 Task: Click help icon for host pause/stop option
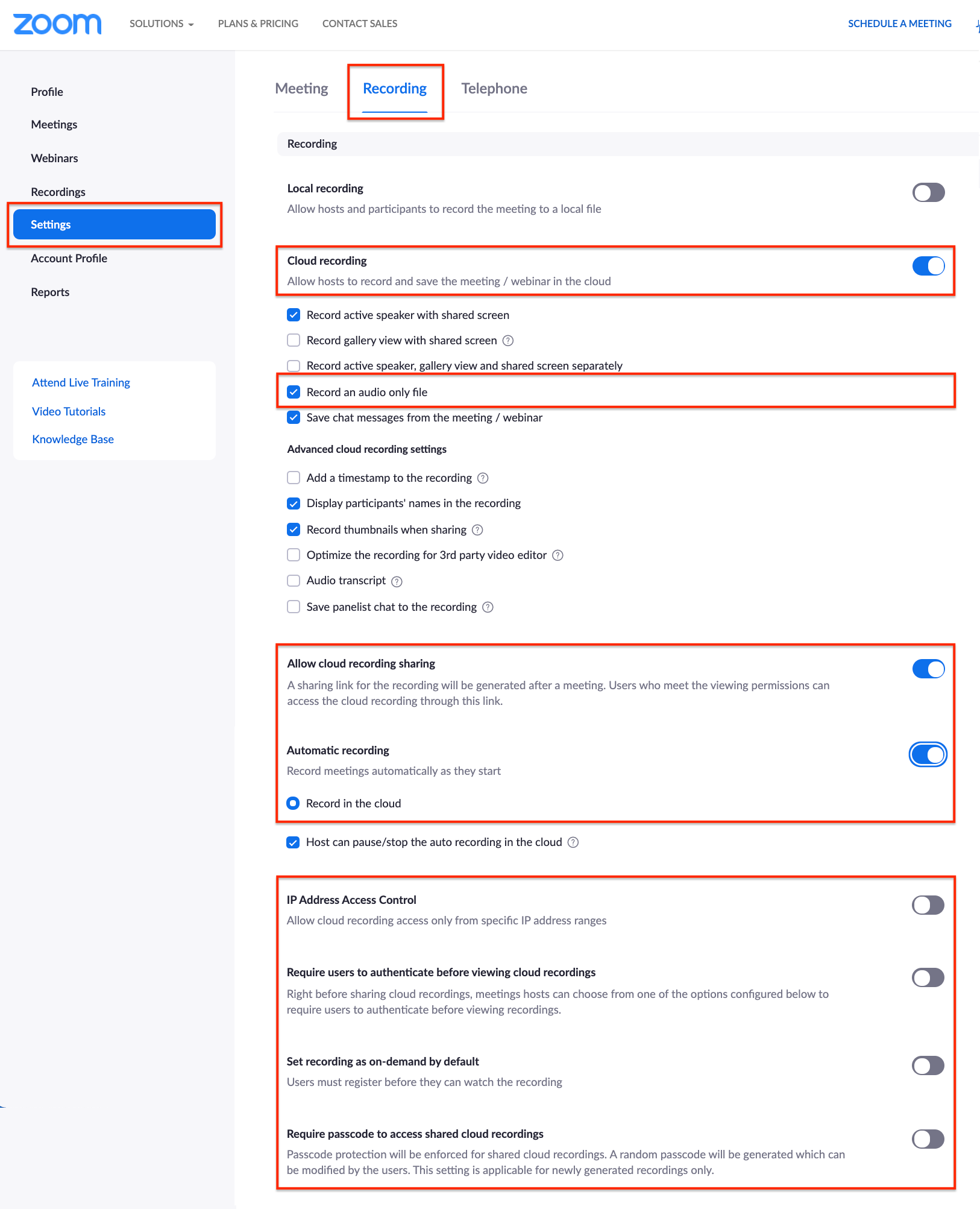pos(573,842)
